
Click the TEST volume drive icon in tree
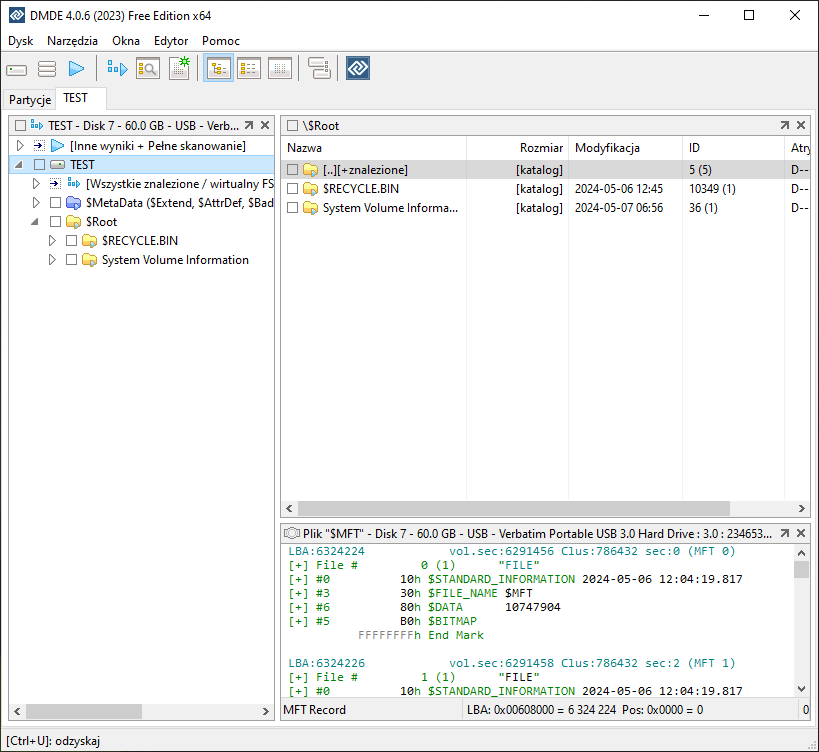pos(57,164)
